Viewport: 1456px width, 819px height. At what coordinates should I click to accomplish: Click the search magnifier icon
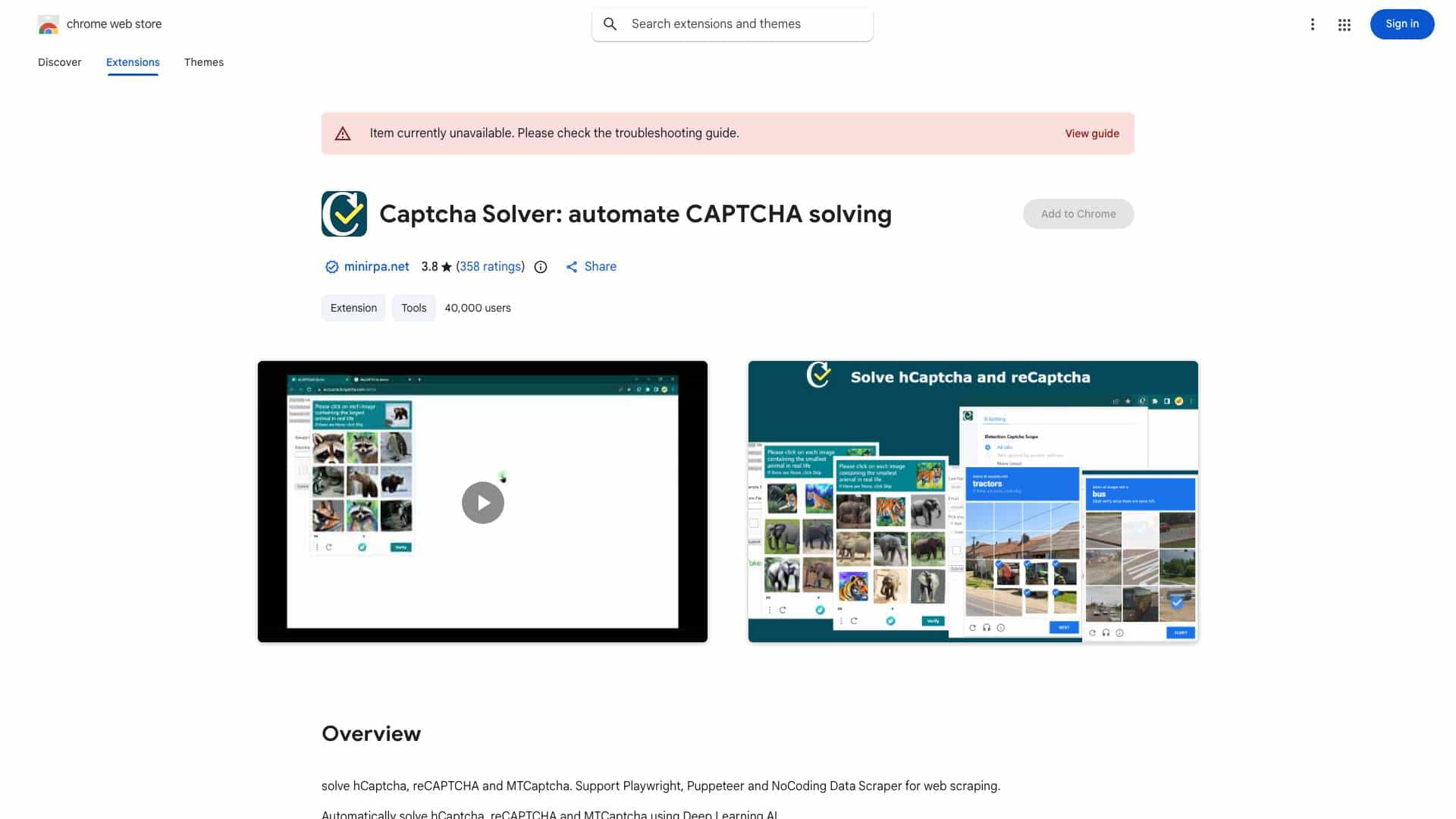click(x=610, y=24)
